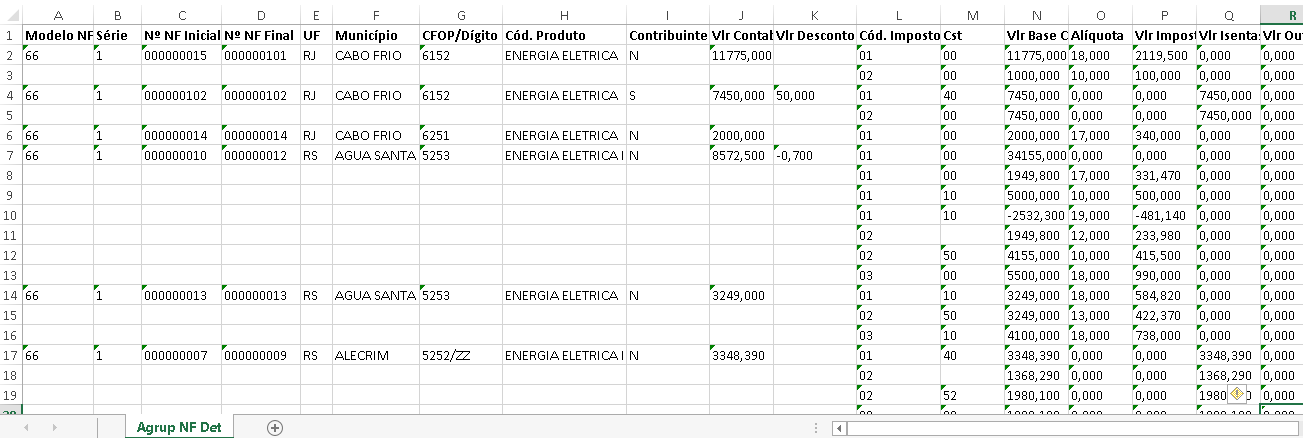Select the cell with CFOP 5252/ZZ
The height and width of the screenshot is (438, 1303).
pyautogui.click(x=461, y=355)
